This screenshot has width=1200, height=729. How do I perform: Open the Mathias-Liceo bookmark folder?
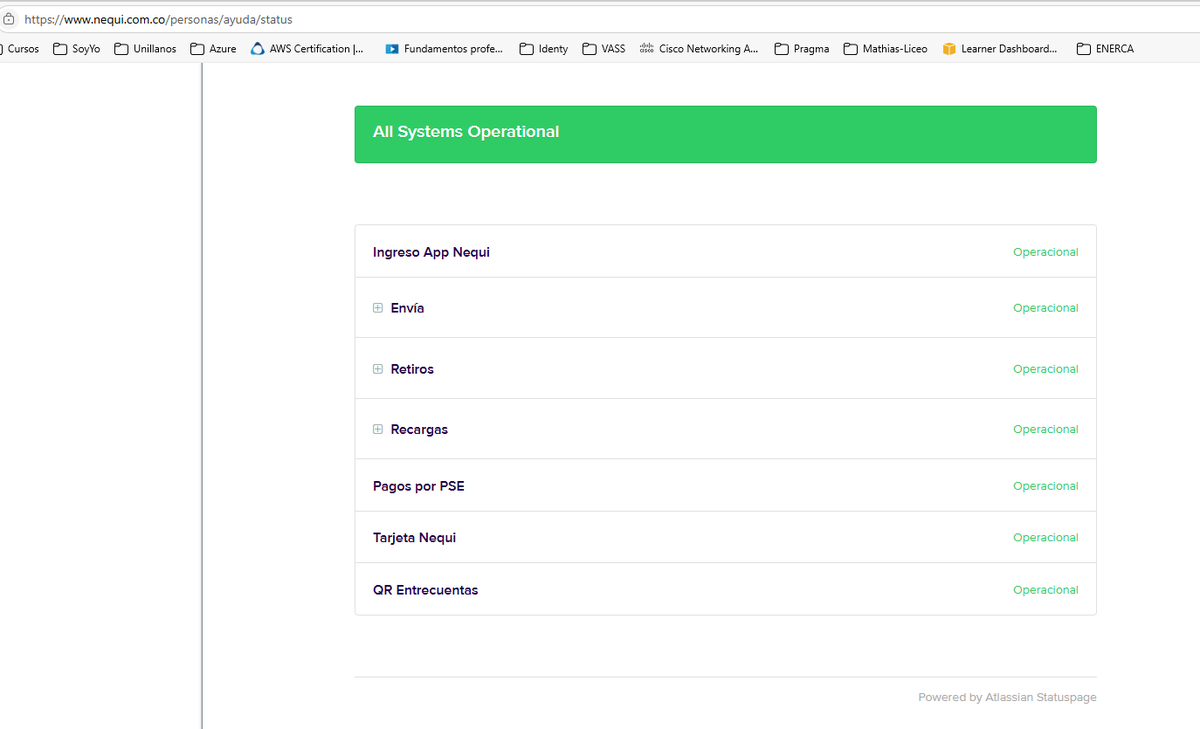pyautogui.click(x=885, y=49)
